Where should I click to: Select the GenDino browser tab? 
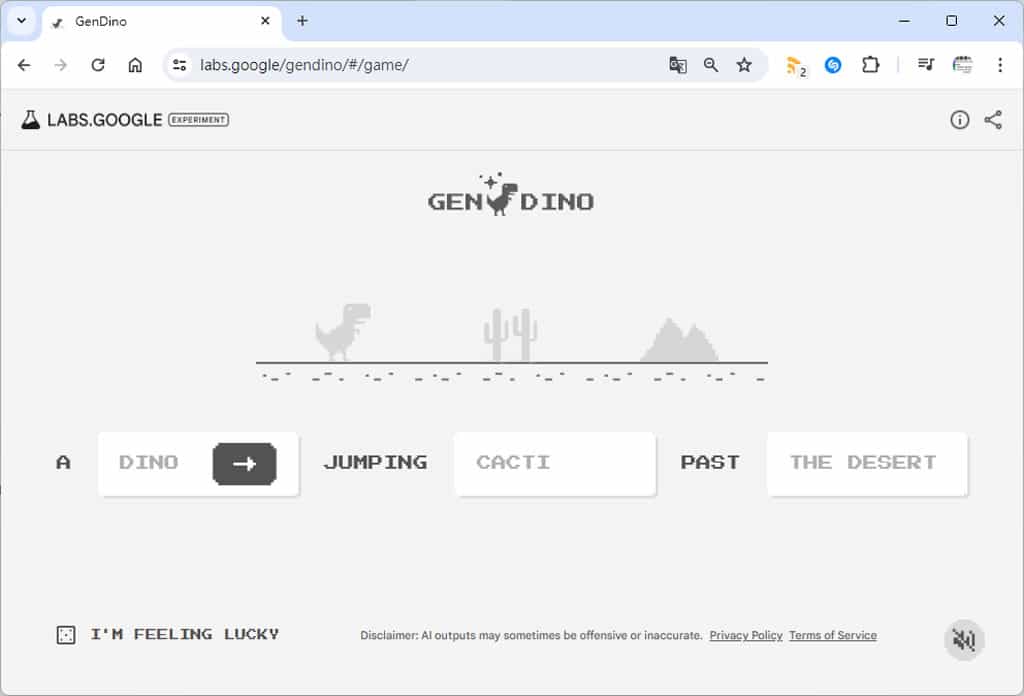click(x=161, y=22)
